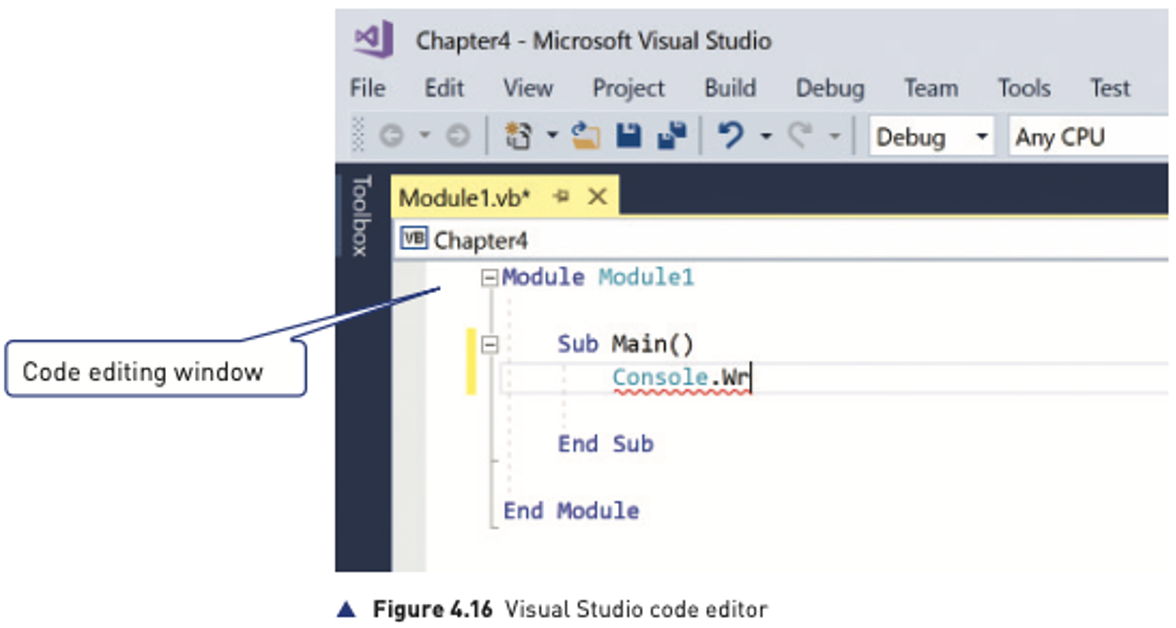Click the Redo arrow icon
The height and width of the screenshot is (628, 1176).
[800, 136]
